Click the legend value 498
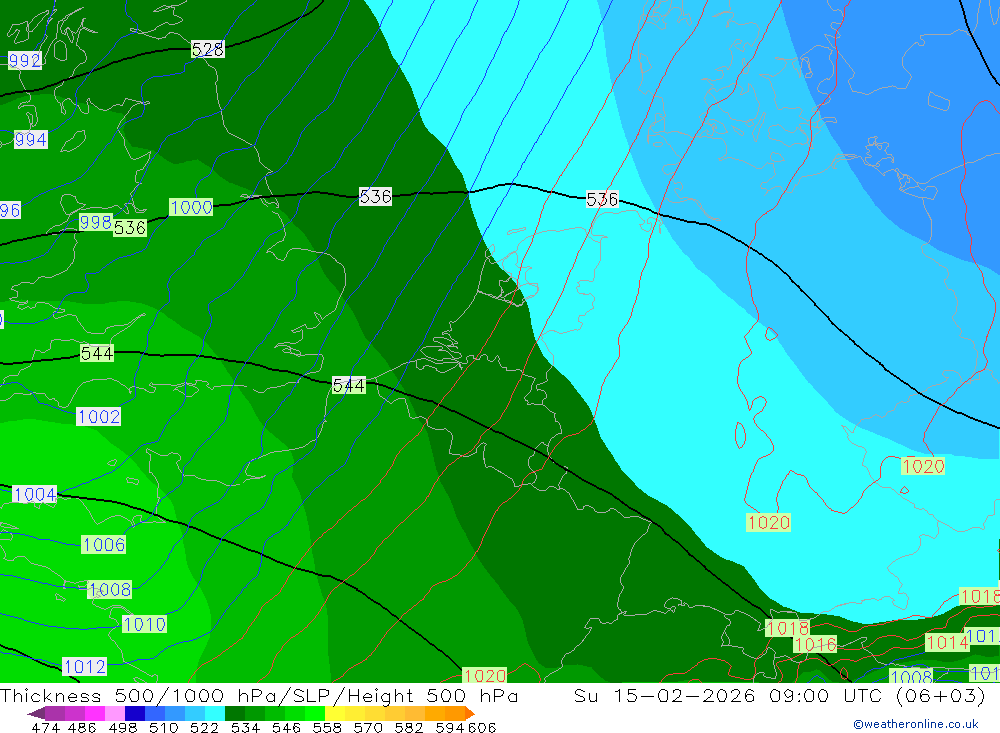This screenshot has width=1000, height=733. click(123, 727)
